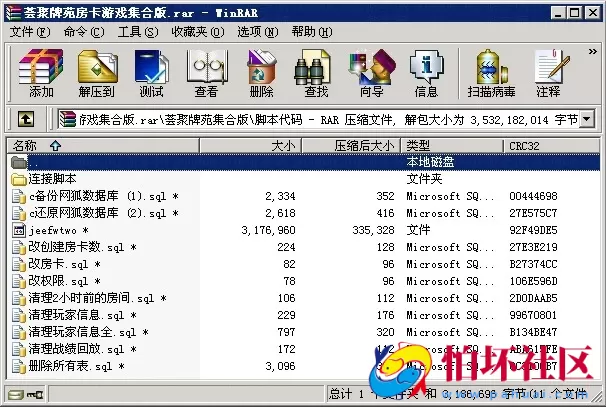Sort by 类型 column header
The height and width of the screenshot is (407, 606).
click(452, 146)
